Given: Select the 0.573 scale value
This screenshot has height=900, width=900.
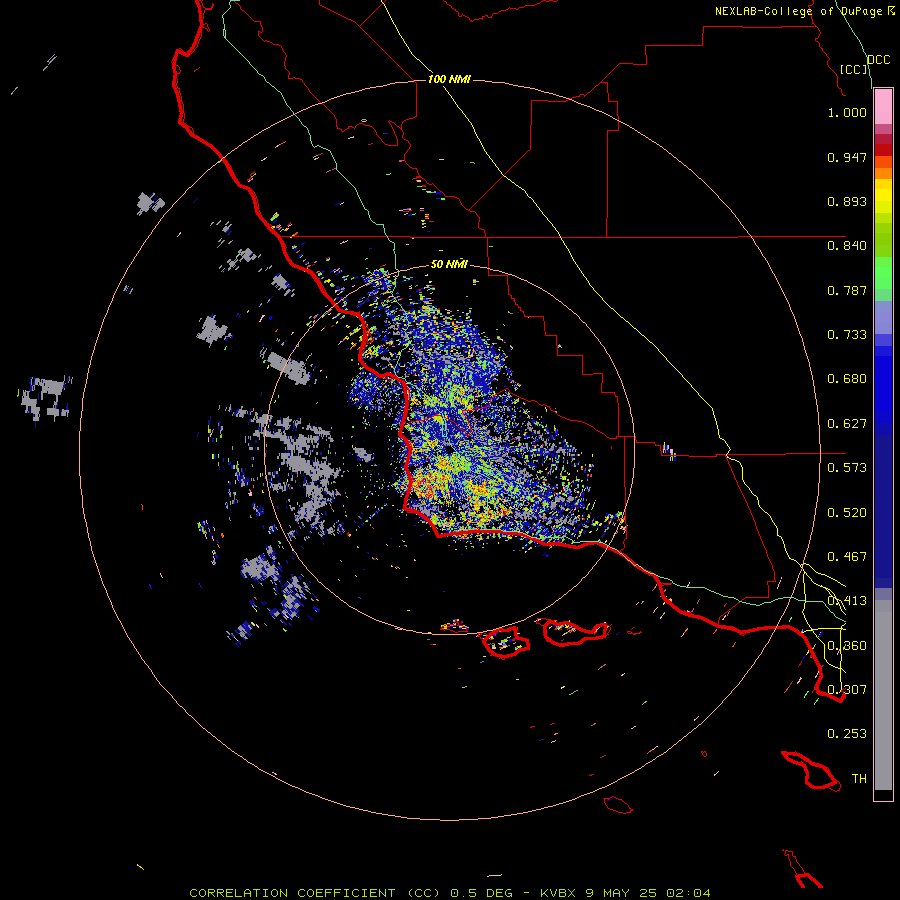Looking at the screenshot, I should (847, 468).
